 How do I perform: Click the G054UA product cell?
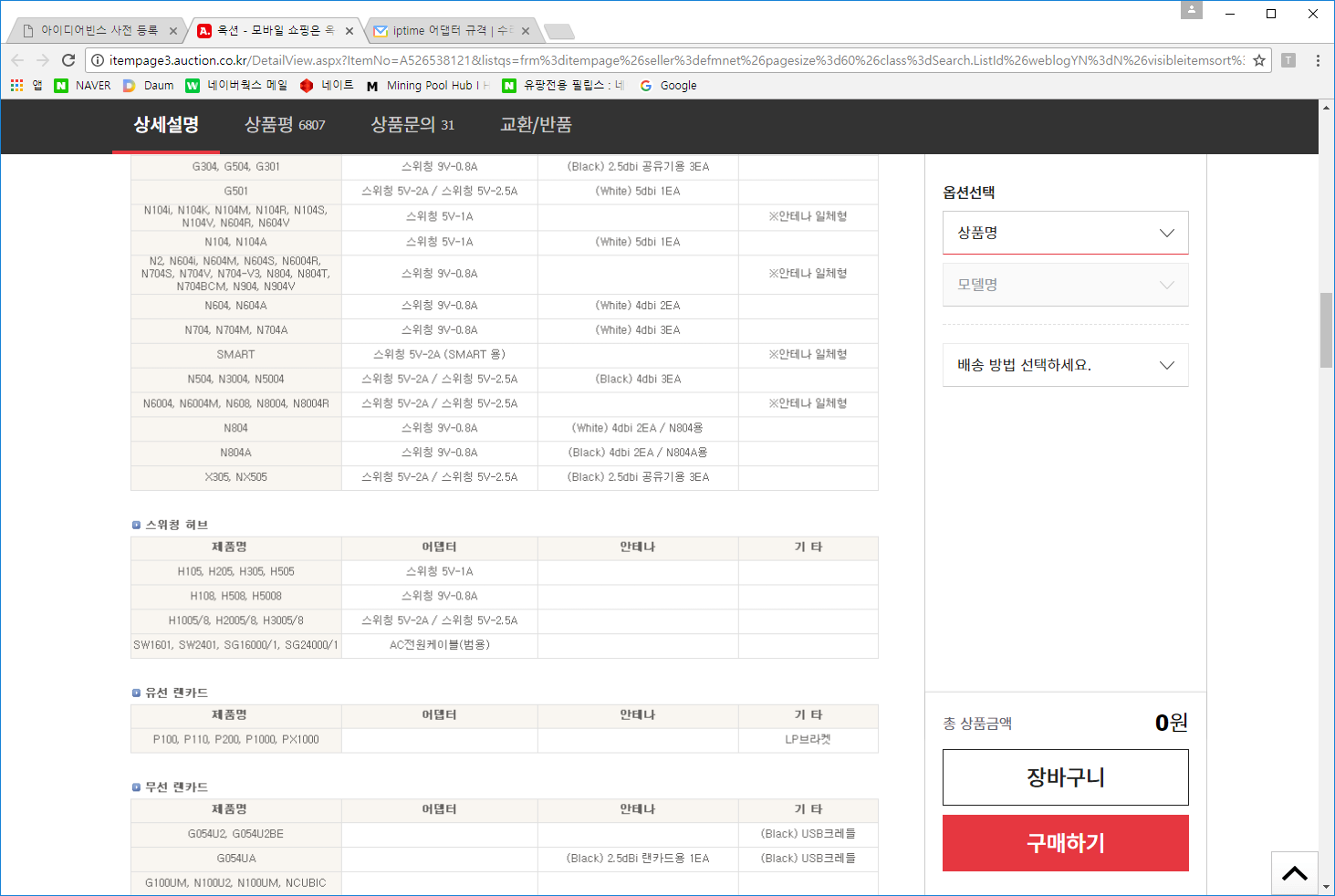tap(236, 859)
